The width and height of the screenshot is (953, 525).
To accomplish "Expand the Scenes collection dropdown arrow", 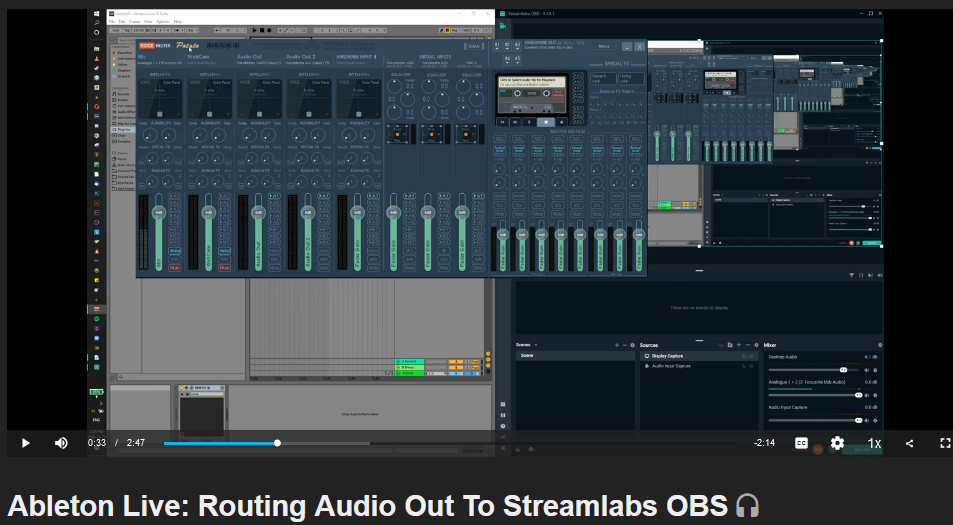I will 535,345.
